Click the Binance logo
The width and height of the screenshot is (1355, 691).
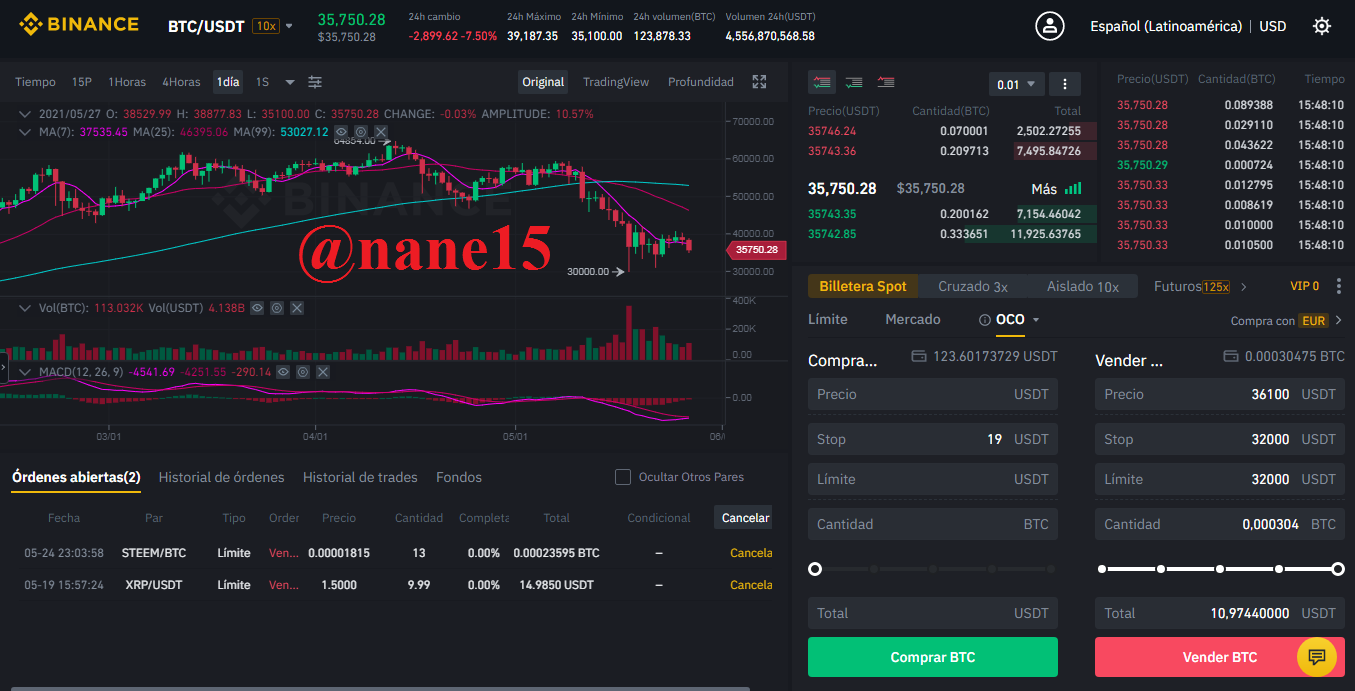tap(79, 24)
